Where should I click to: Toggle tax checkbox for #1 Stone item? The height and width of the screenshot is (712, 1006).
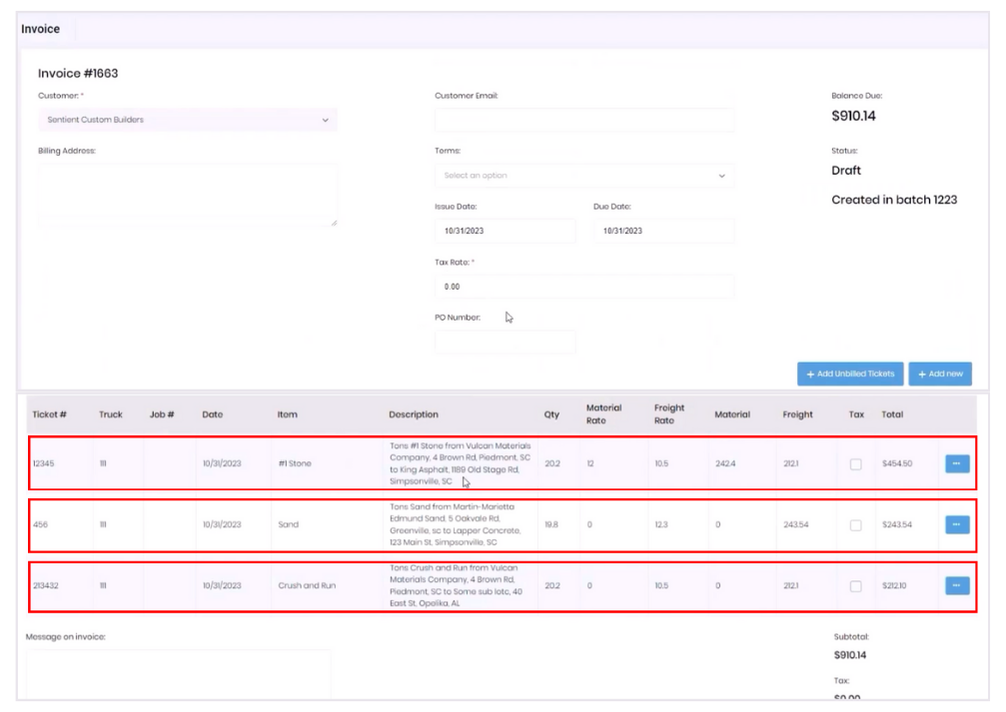click(x=855, y=464)
